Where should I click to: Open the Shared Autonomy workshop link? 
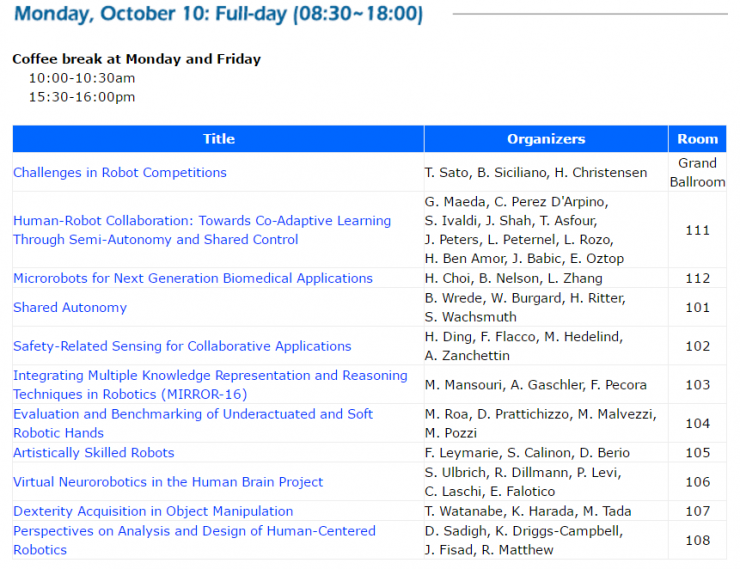pos(70,308)
